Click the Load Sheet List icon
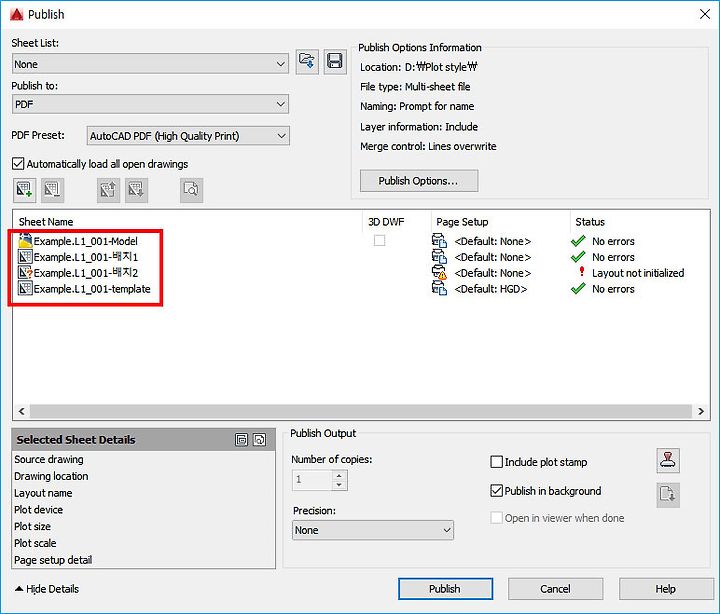The height and width of the screenshot is (614, 720). click(307, 61)
